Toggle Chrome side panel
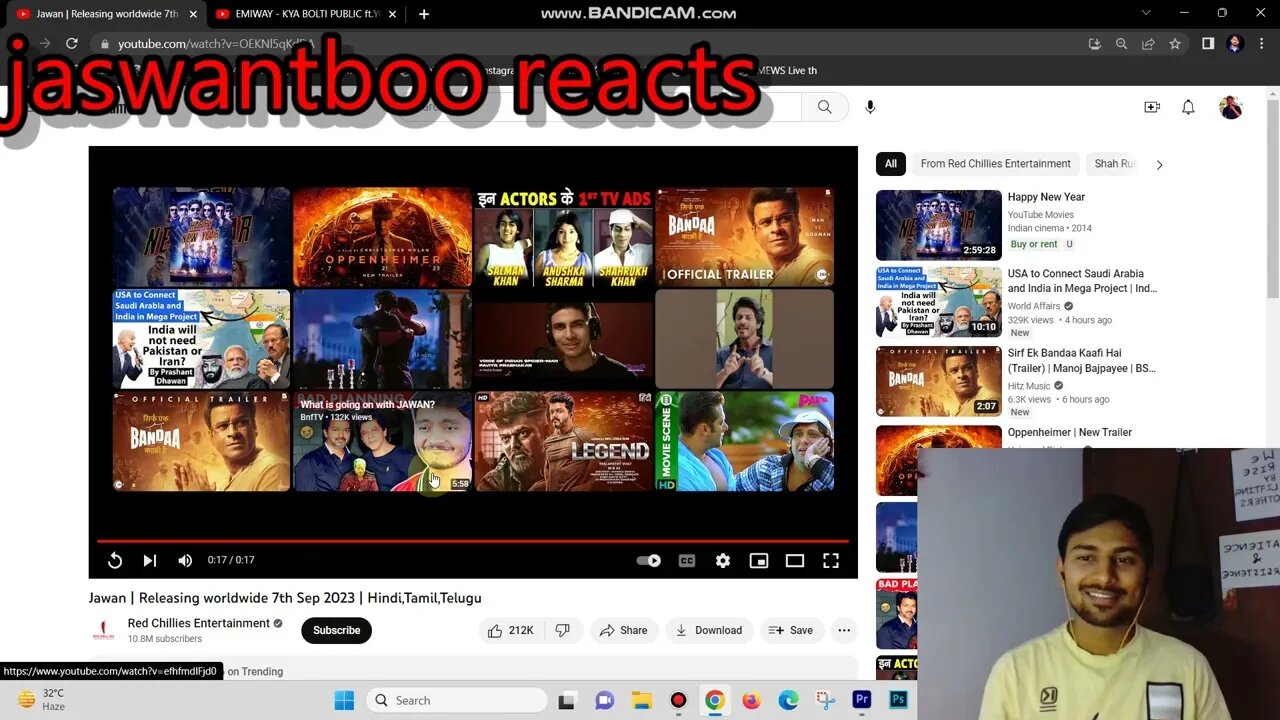 [1208, 44]
